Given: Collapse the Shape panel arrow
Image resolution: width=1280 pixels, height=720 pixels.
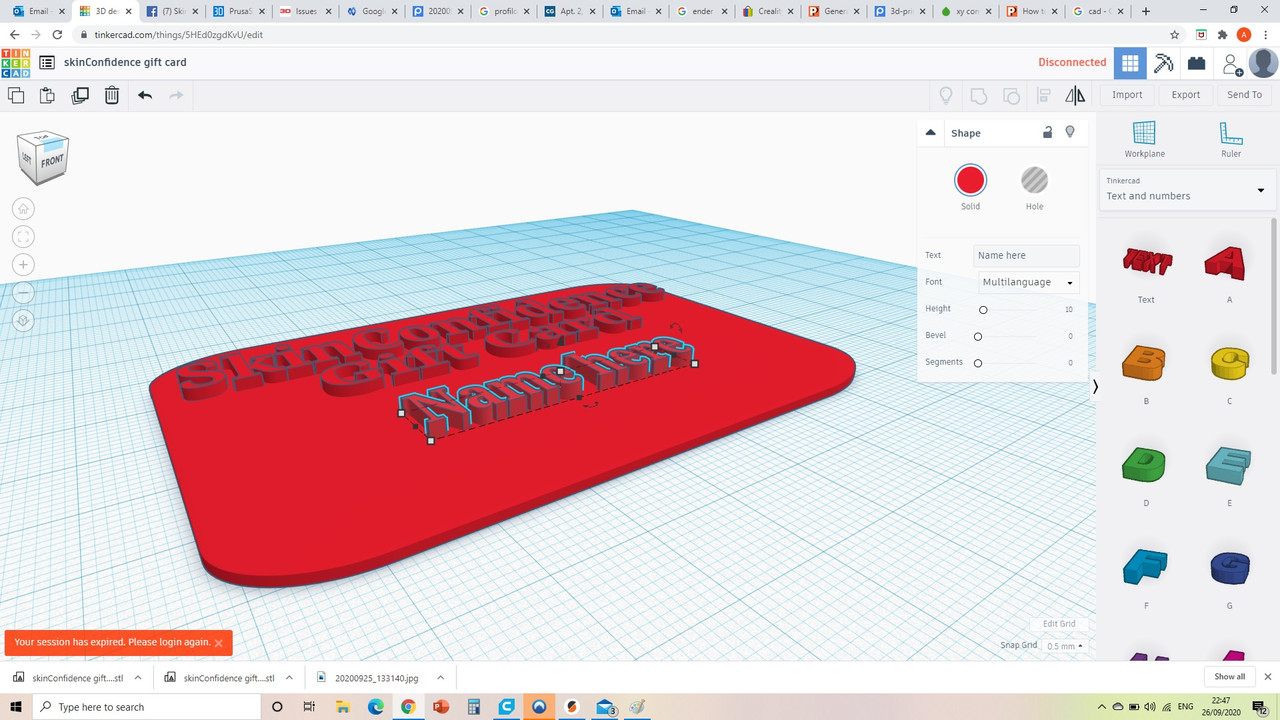Looking at the screenshot, I should (931, 133).
